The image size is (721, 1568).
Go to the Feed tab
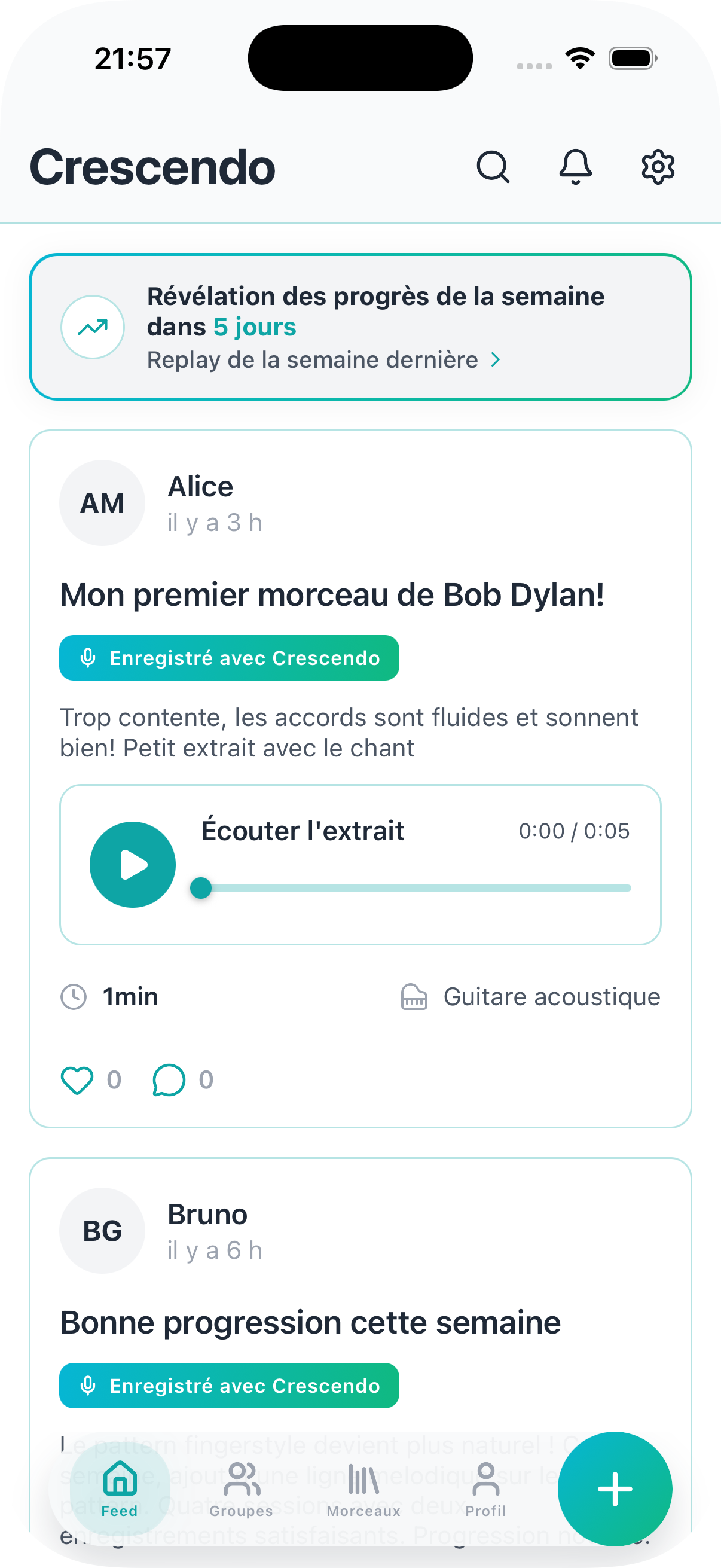120,1490
